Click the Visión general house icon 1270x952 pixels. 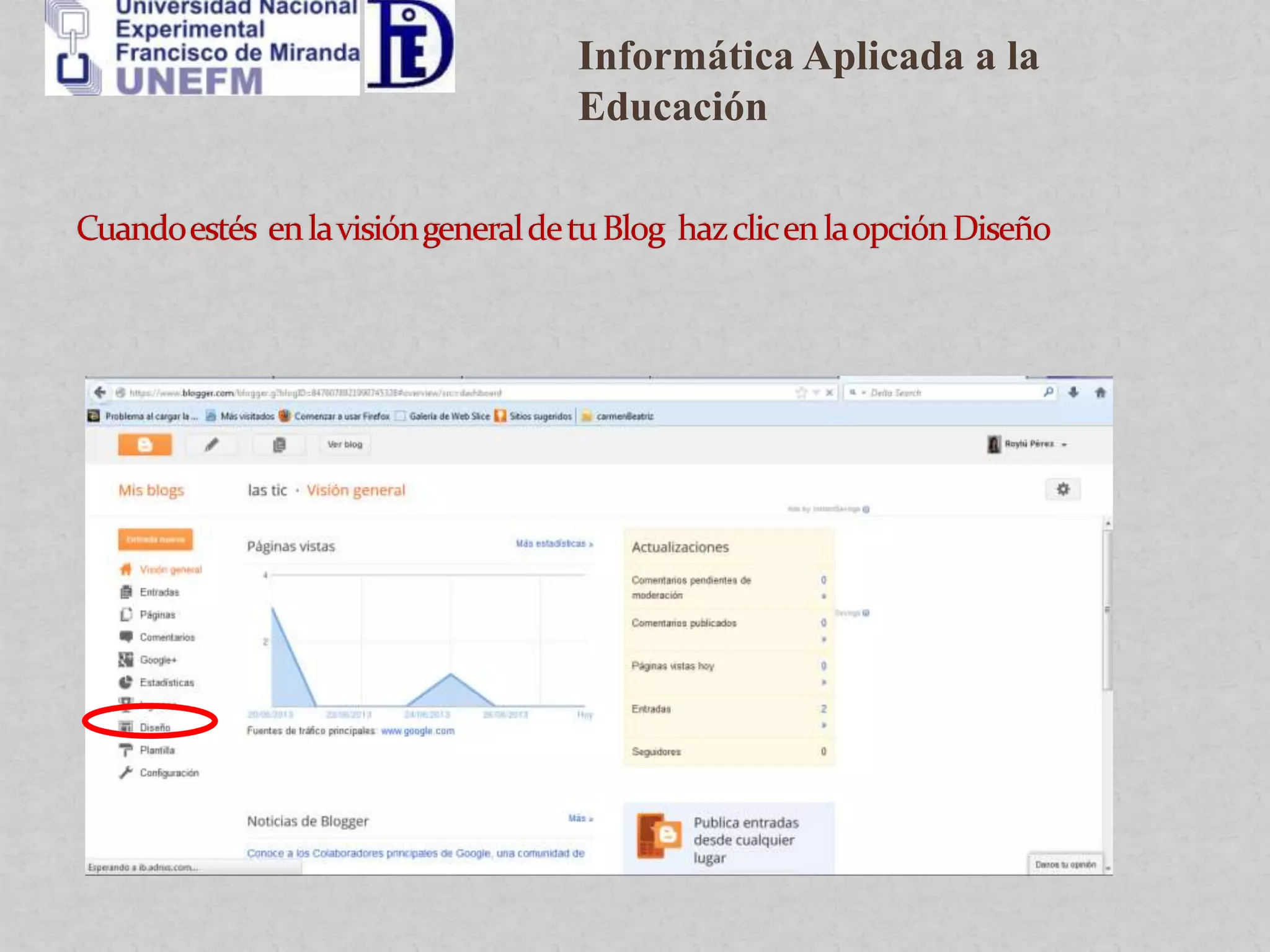126,569
